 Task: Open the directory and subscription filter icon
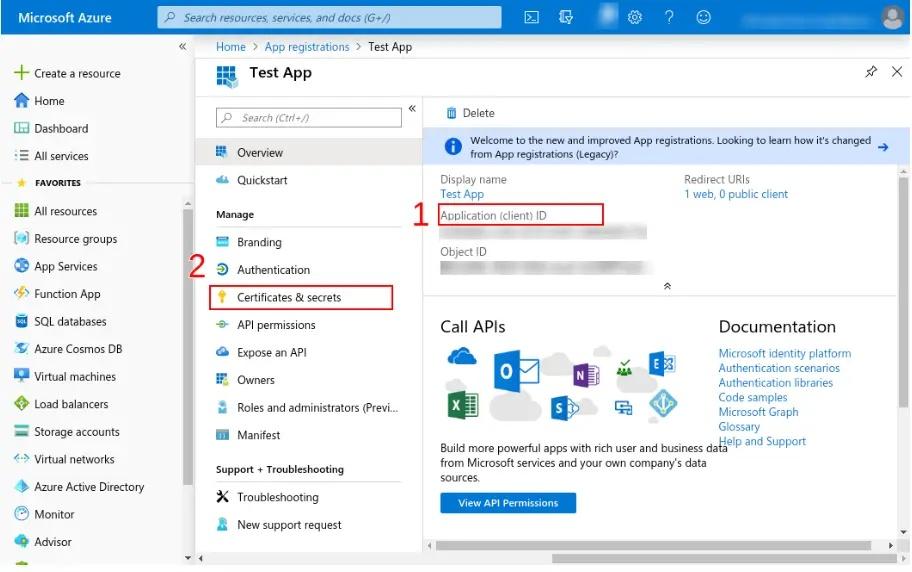point(565,17)
